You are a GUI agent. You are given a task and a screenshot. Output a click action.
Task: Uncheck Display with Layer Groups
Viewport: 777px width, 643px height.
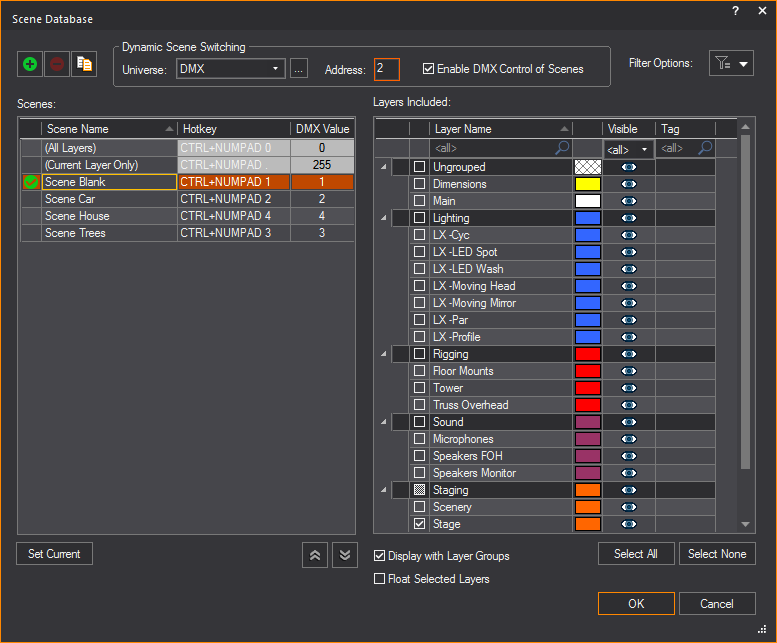coord(379,556)
